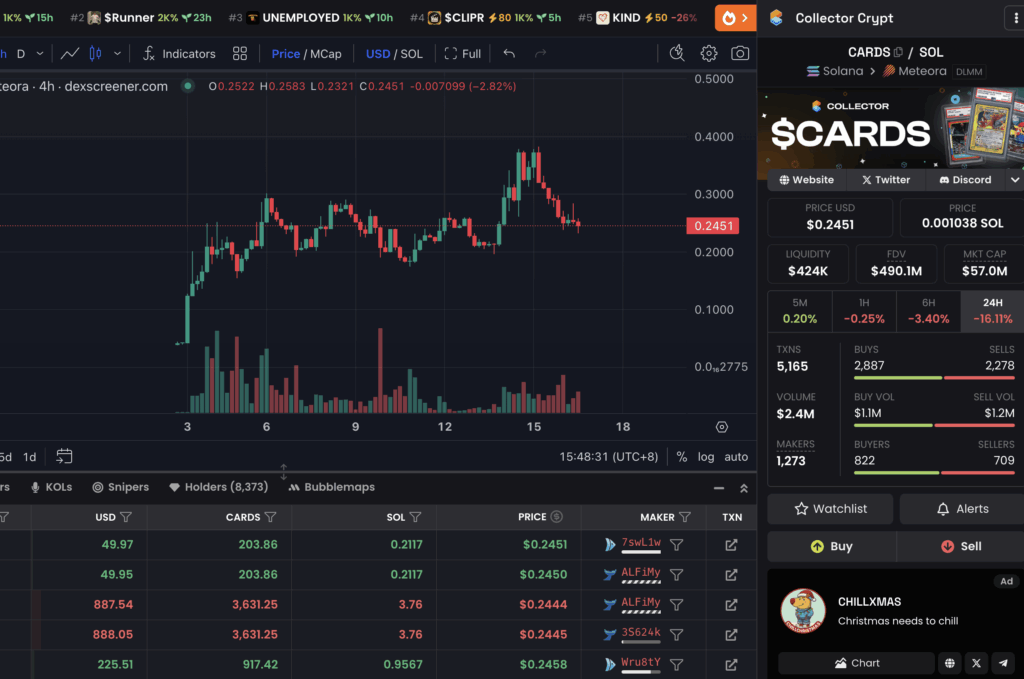Screen dimensions: 1024x679
Task: Visit the token Website link
Action: 807,180
